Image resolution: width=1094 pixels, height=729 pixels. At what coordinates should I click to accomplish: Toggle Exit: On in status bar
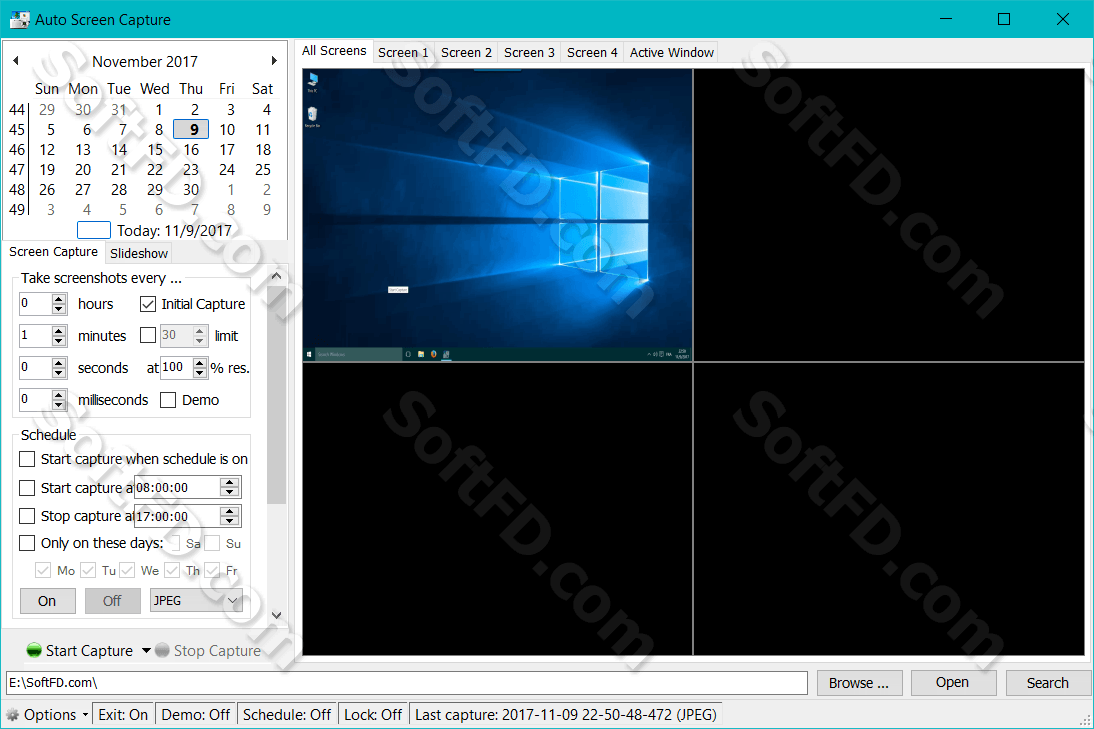click(x=123, y=715)
